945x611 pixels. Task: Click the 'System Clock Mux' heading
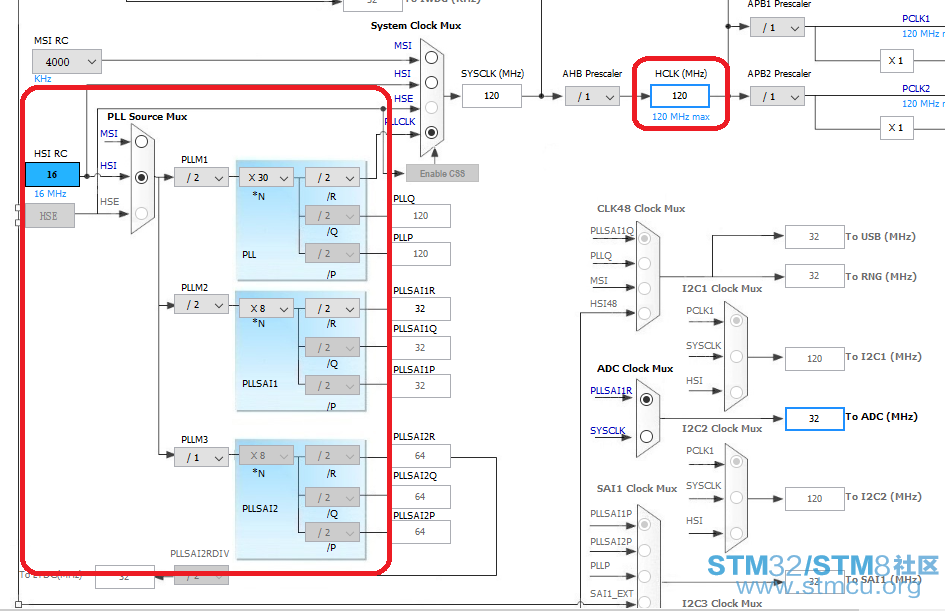(x=416, y=25)
